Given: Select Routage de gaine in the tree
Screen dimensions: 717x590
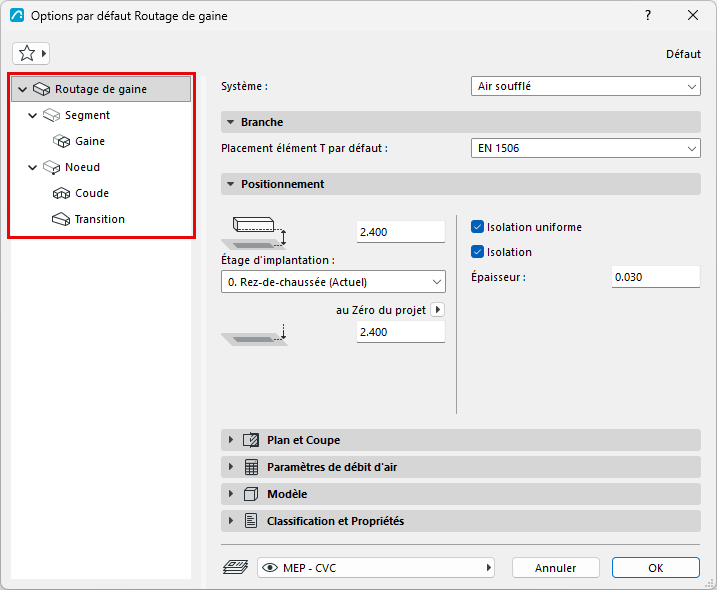Looking at the screenshot, I should pos(101,89).
